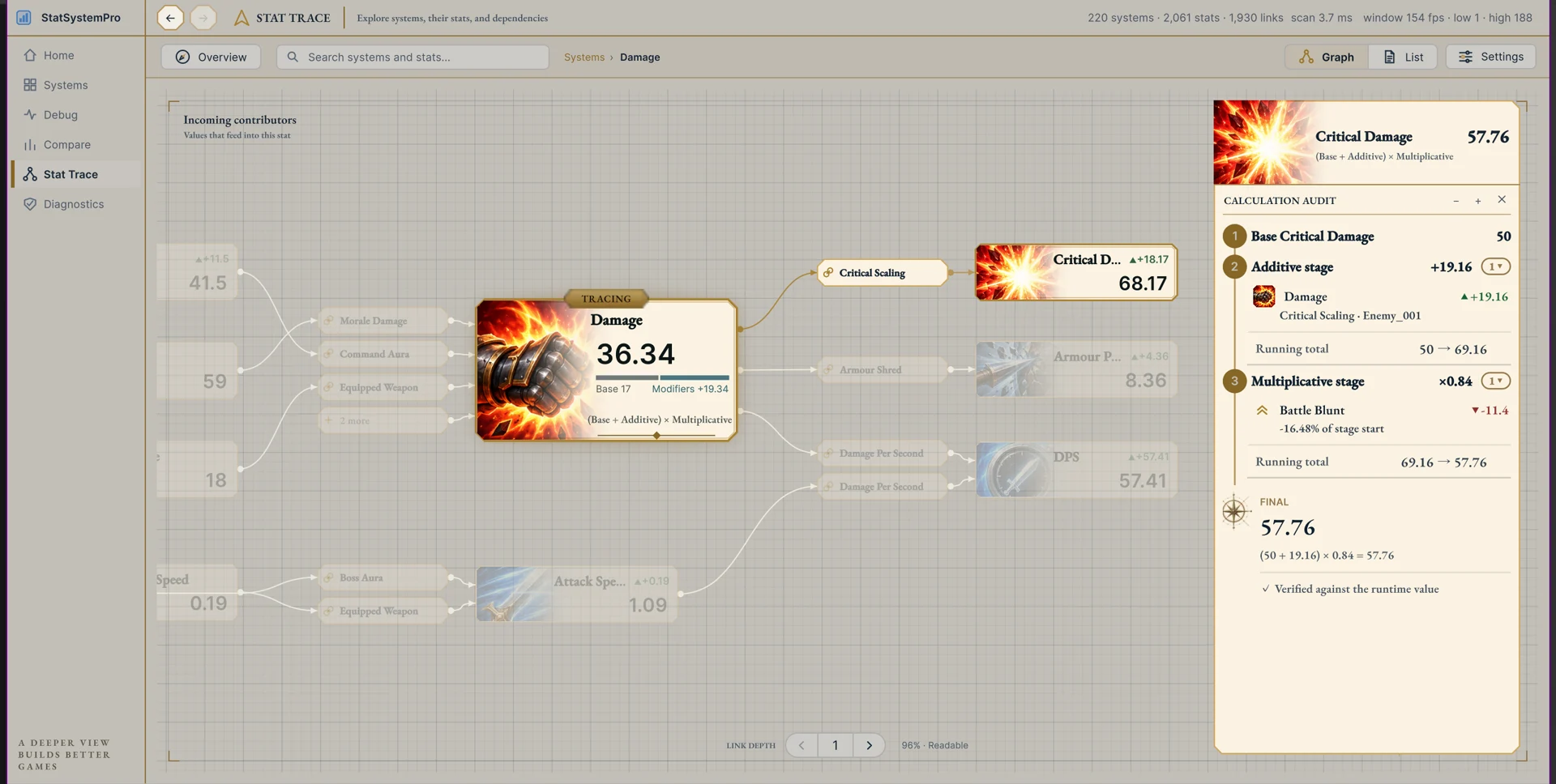Image resolution: width=1556 pixels, height=784 pixels.
Task: Focus the search systems and stats field
Action: click(x=413, y=57)
